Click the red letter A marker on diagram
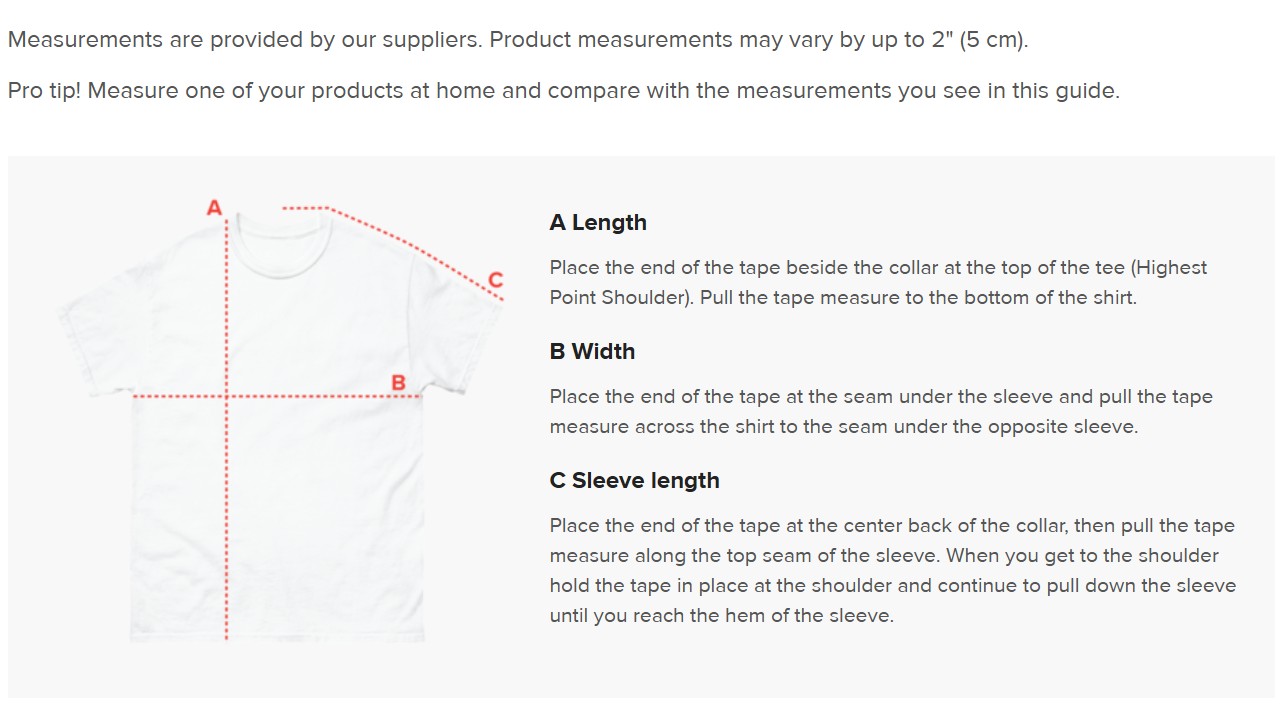The height and width of the screenshot is (705, 1282). tap(214, 208)
